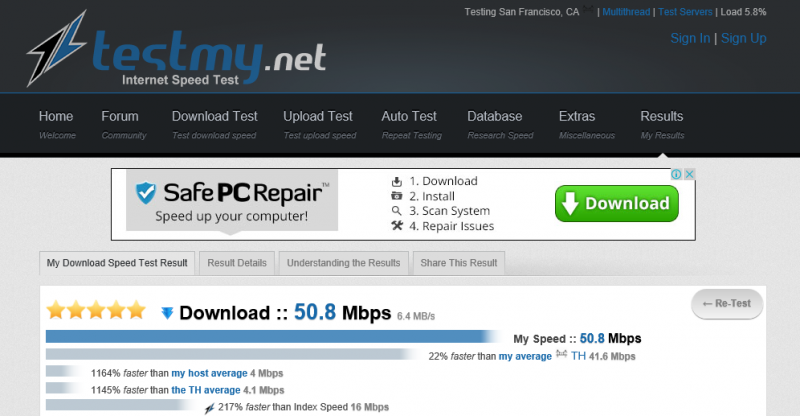Click the blue download arrow icon
The width and height of the screenshot is (800, 416).
pos(167,313)
